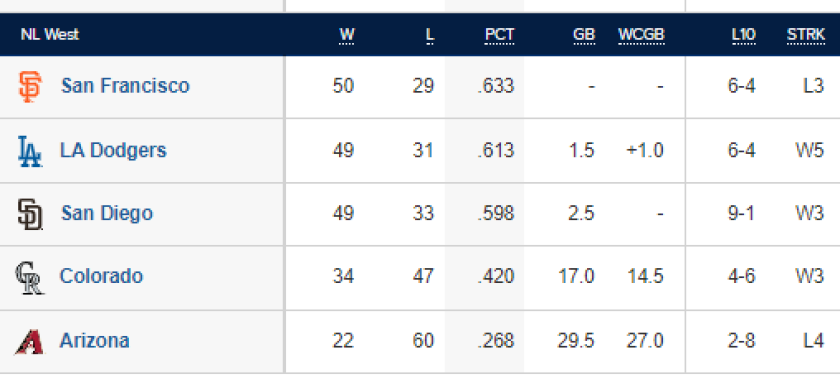Click the NL West division header
Screen dimensions: 840x379
50,35
